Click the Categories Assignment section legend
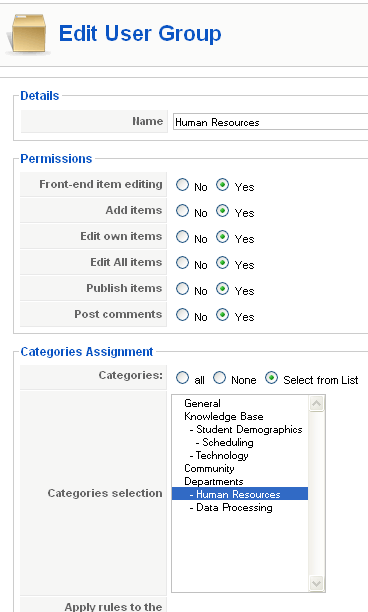 [x=87, y=352]
